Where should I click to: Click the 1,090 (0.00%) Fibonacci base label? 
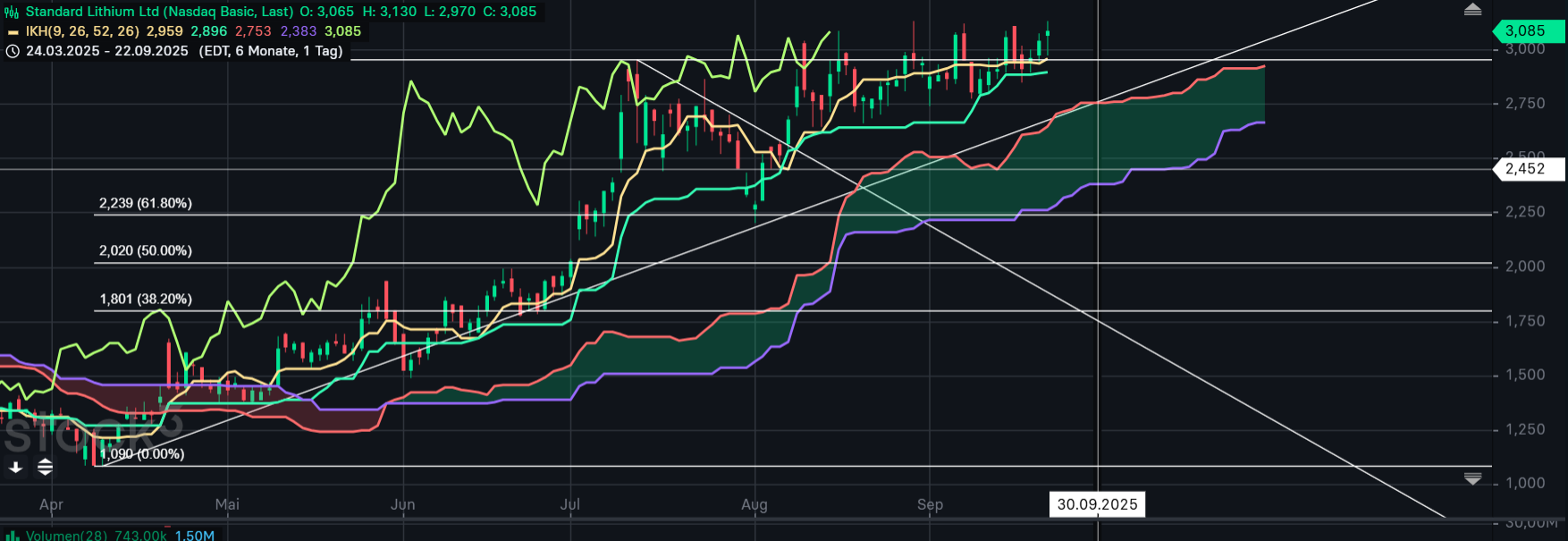coord(142,453)
